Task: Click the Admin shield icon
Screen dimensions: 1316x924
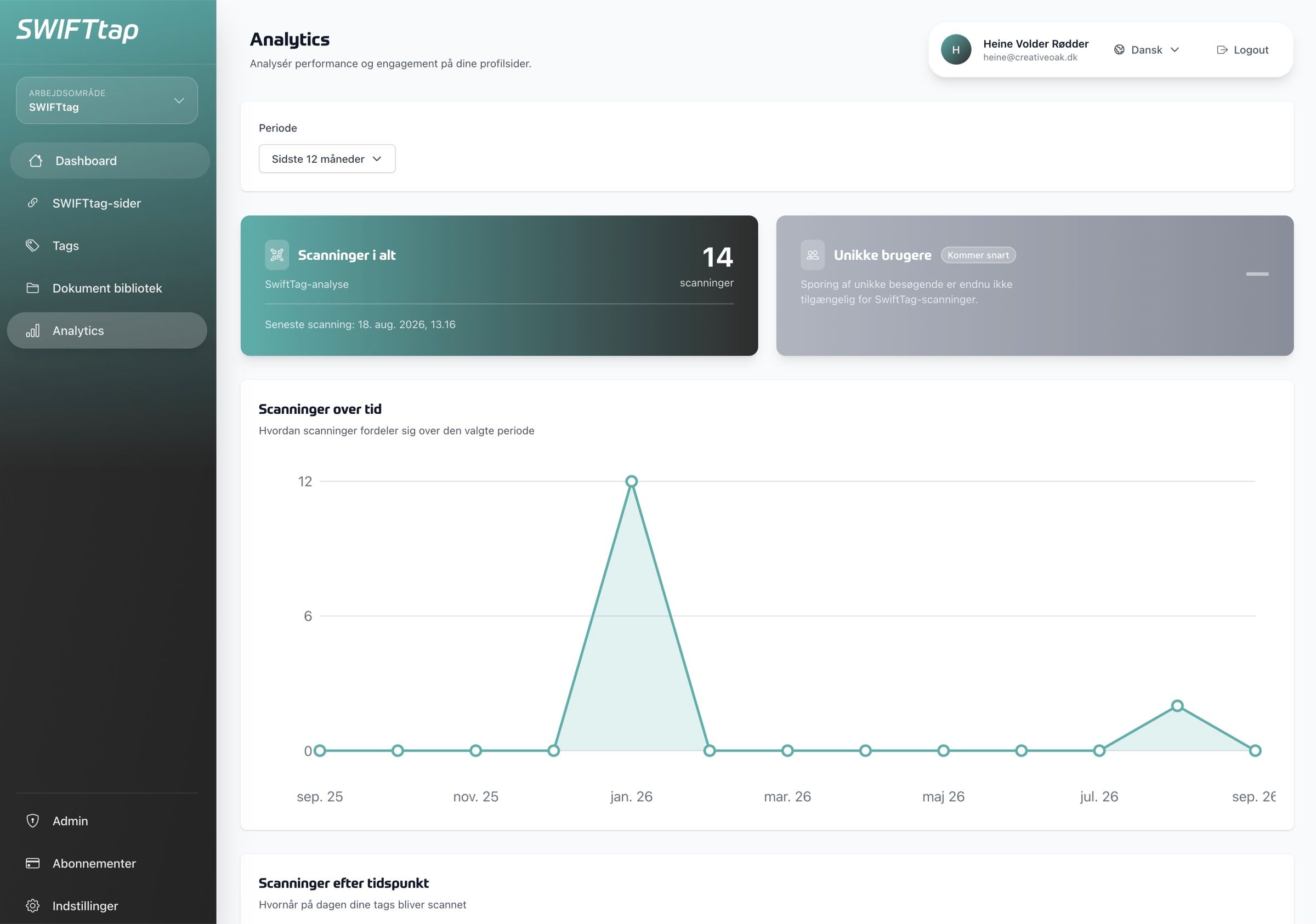Action: [33, 820]
